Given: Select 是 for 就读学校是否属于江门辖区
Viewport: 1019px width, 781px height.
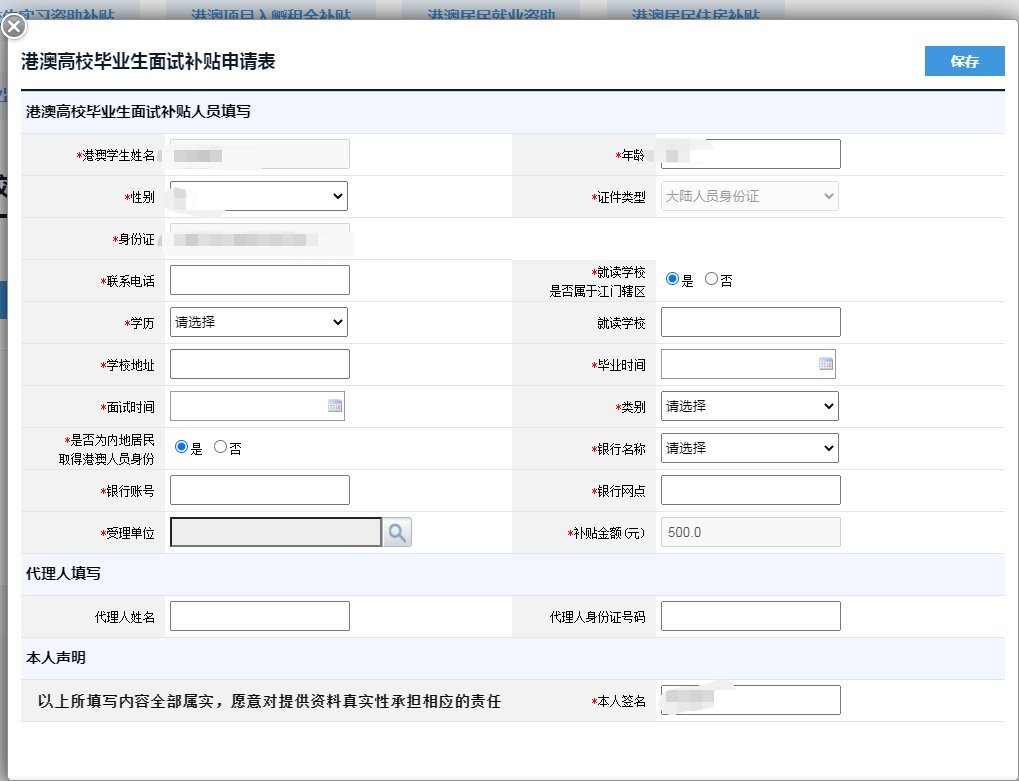Looking at the screenshot, I should point(673,280).
